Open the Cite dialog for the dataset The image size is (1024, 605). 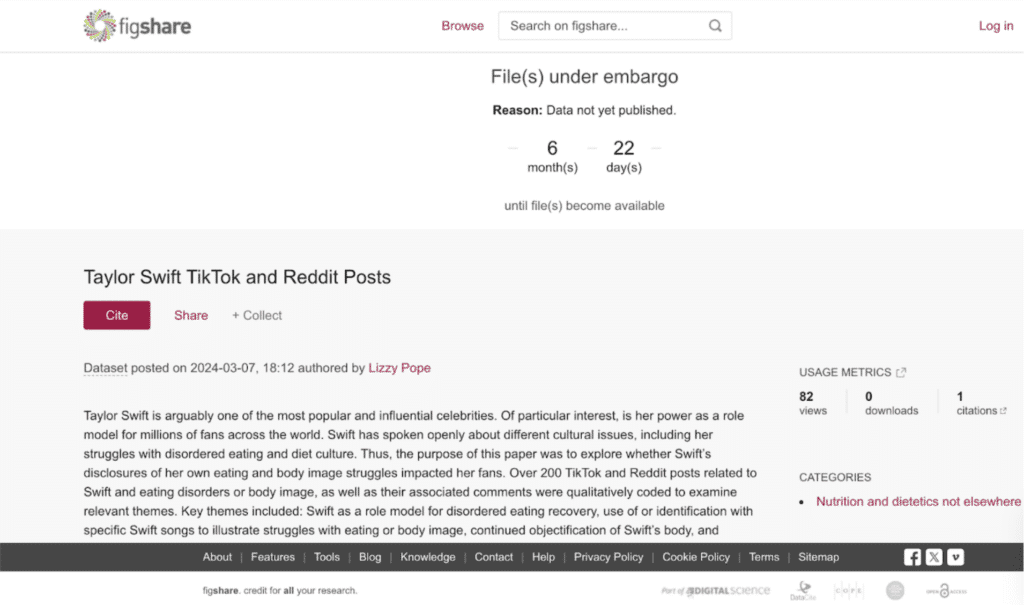point(116,314)
